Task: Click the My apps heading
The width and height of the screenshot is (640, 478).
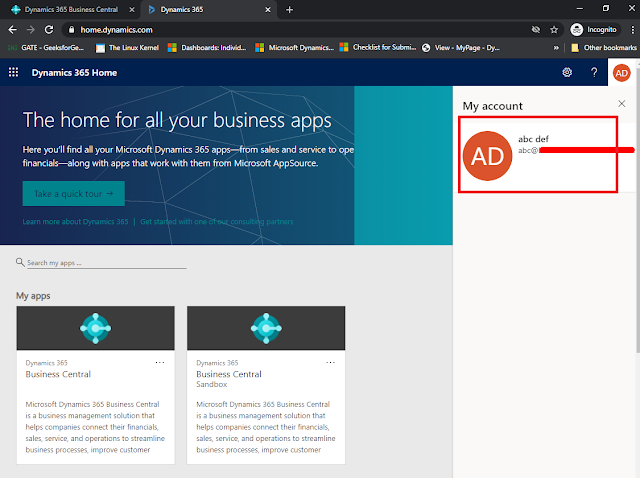Action: pos(33,296)
